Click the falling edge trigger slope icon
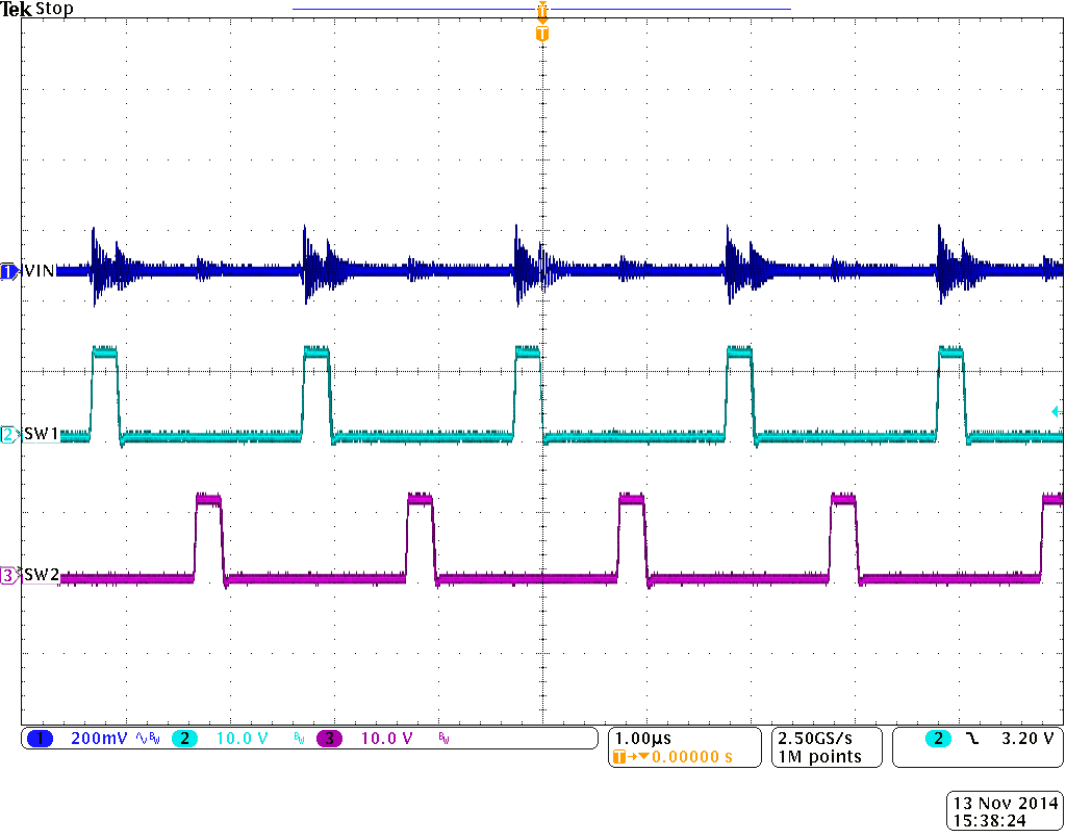Screen dimensions: 1066x833 (x=972, y=739)
